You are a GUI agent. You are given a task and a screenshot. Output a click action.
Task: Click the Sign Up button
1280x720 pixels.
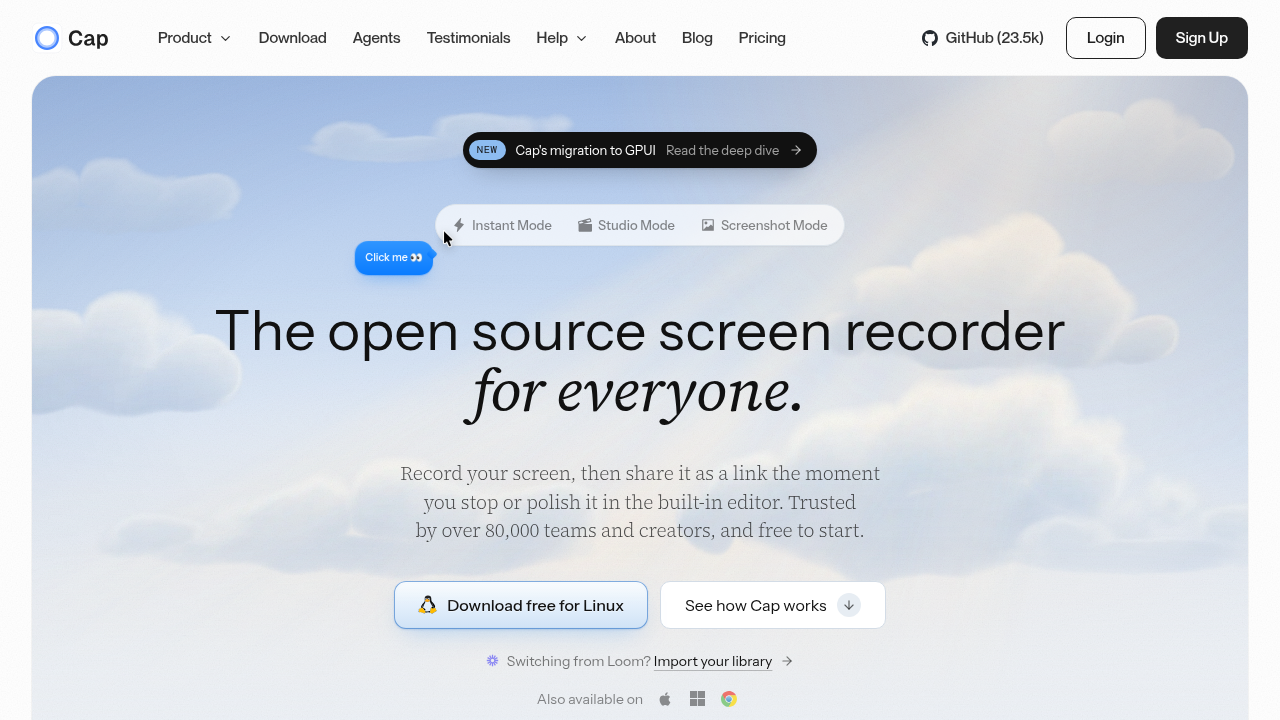click(1202, 38)
